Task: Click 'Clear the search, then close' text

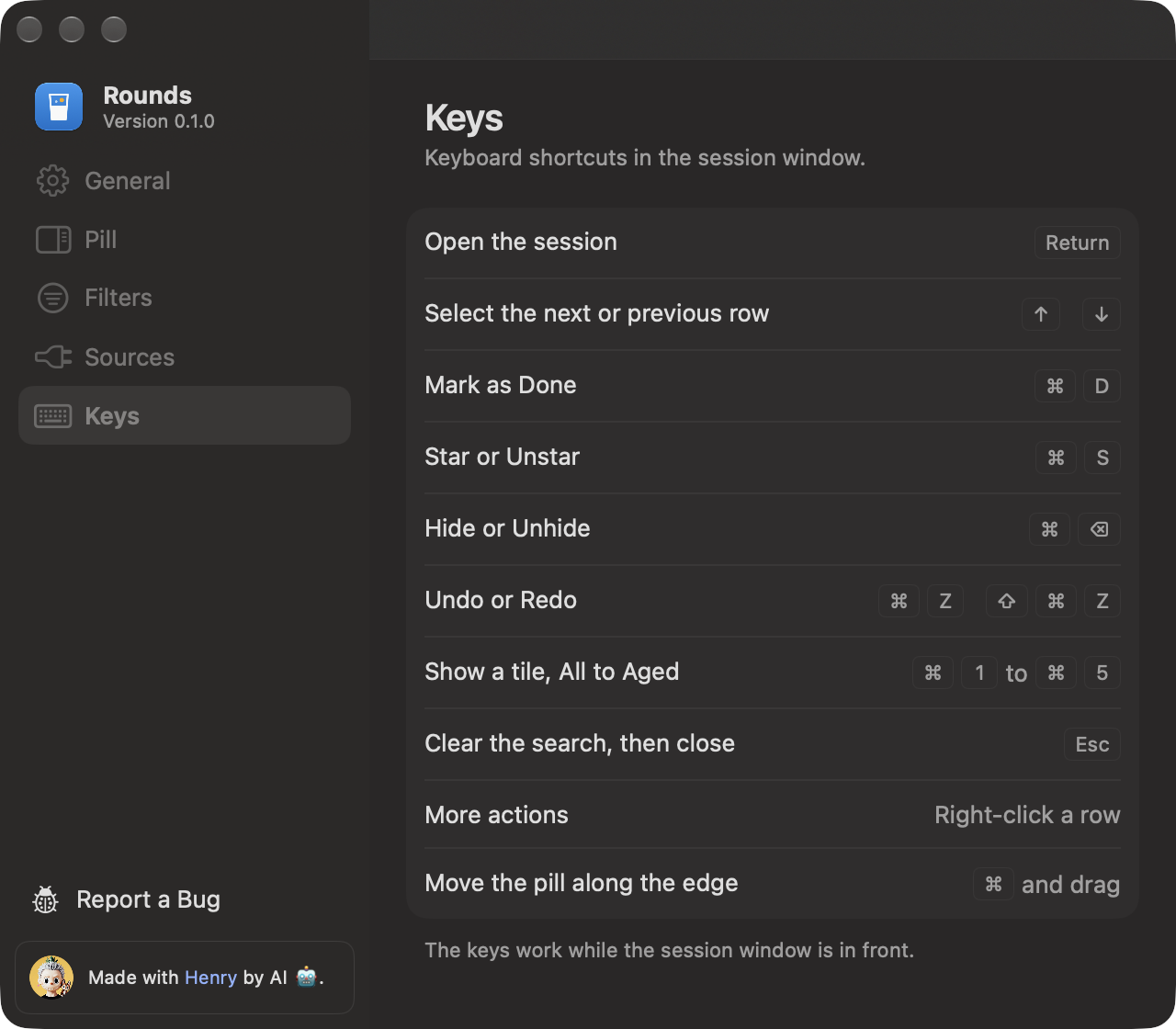Action: pyautogui.click(x=580, y=743)
